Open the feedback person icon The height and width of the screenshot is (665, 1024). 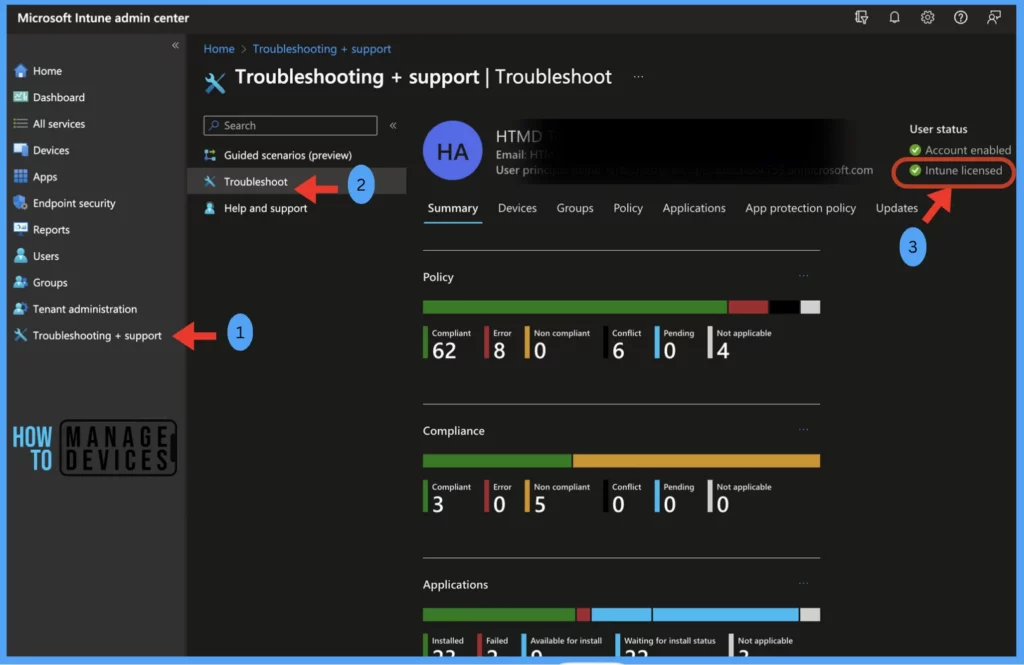(x=993, y=18)
